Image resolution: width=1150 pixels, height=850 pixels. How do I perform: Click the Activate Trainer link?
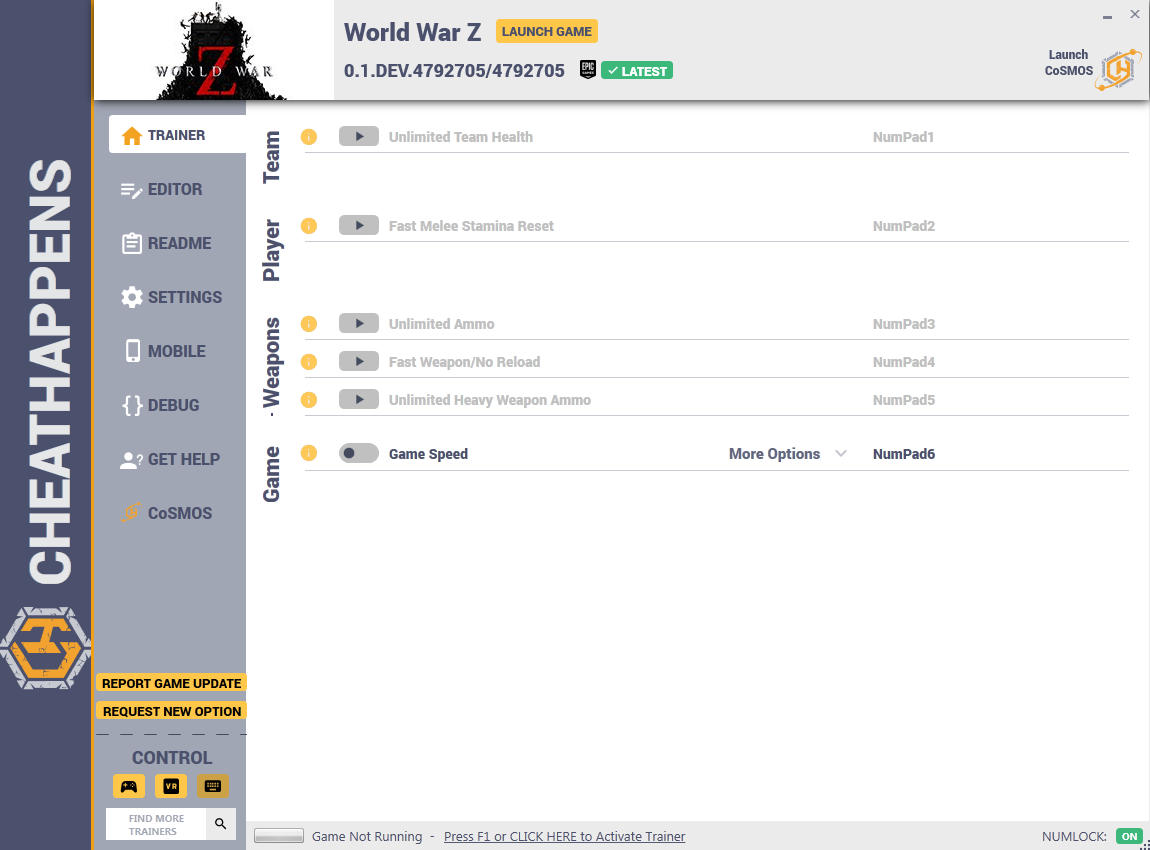(564, 837)
